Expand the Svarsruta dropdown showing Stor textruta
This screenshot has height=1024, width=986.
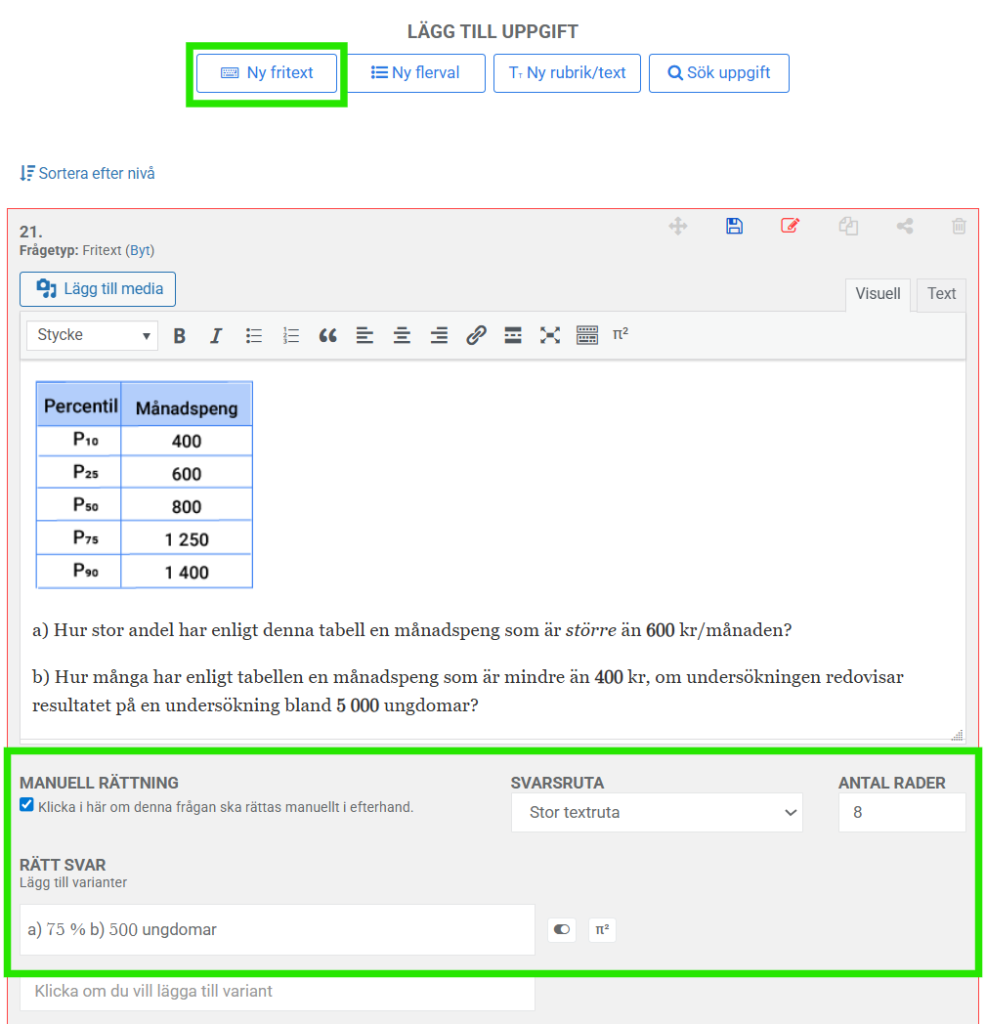(x=656, y=813)
